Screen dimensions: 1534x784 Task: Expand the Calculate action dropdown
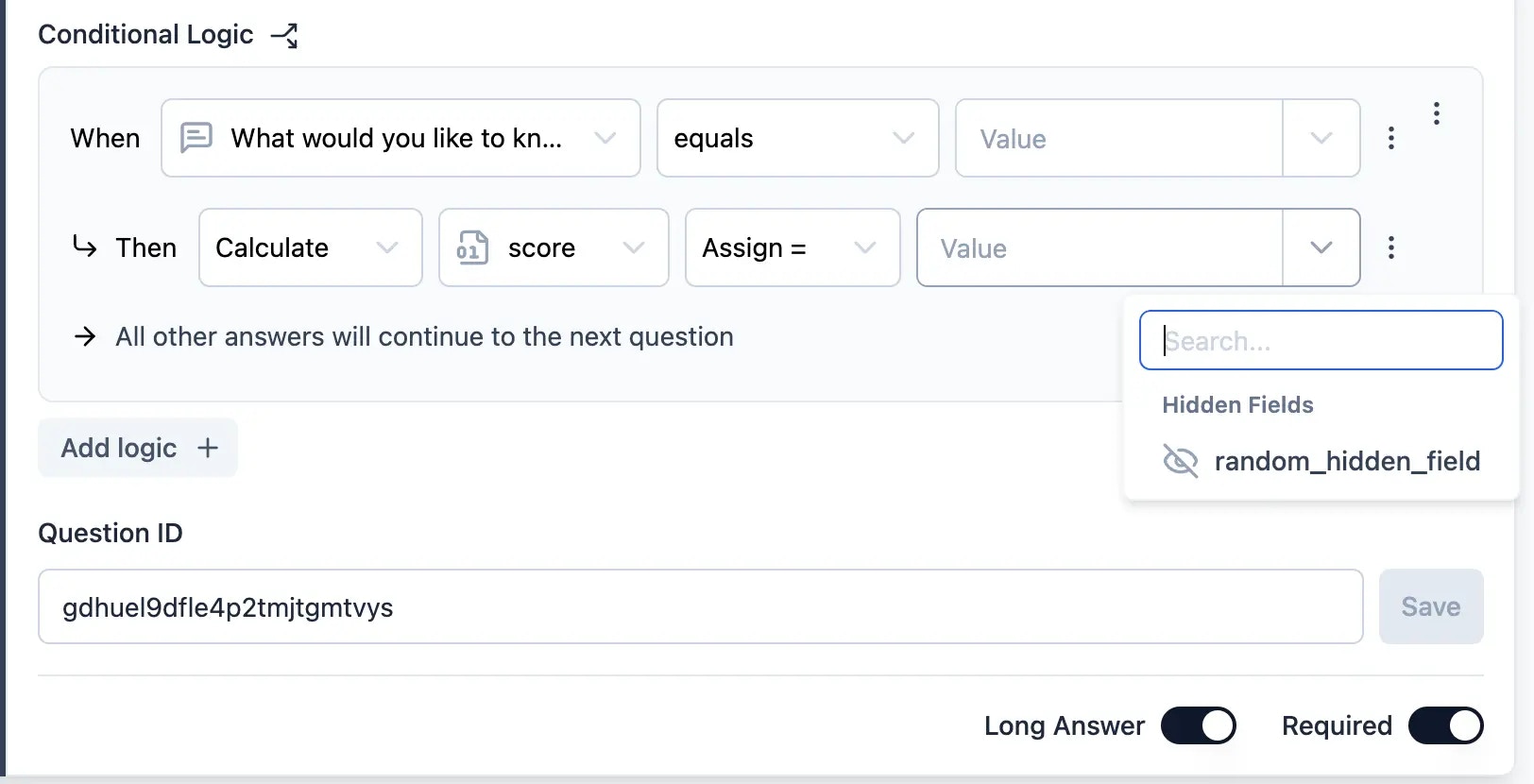310,247
